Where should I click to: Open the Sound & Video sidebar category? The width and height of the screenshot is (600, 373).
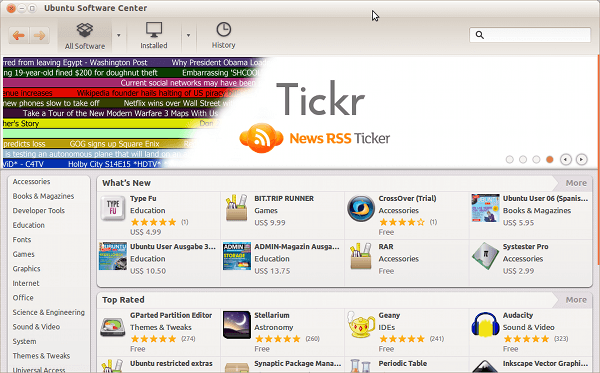click(36, 327)
